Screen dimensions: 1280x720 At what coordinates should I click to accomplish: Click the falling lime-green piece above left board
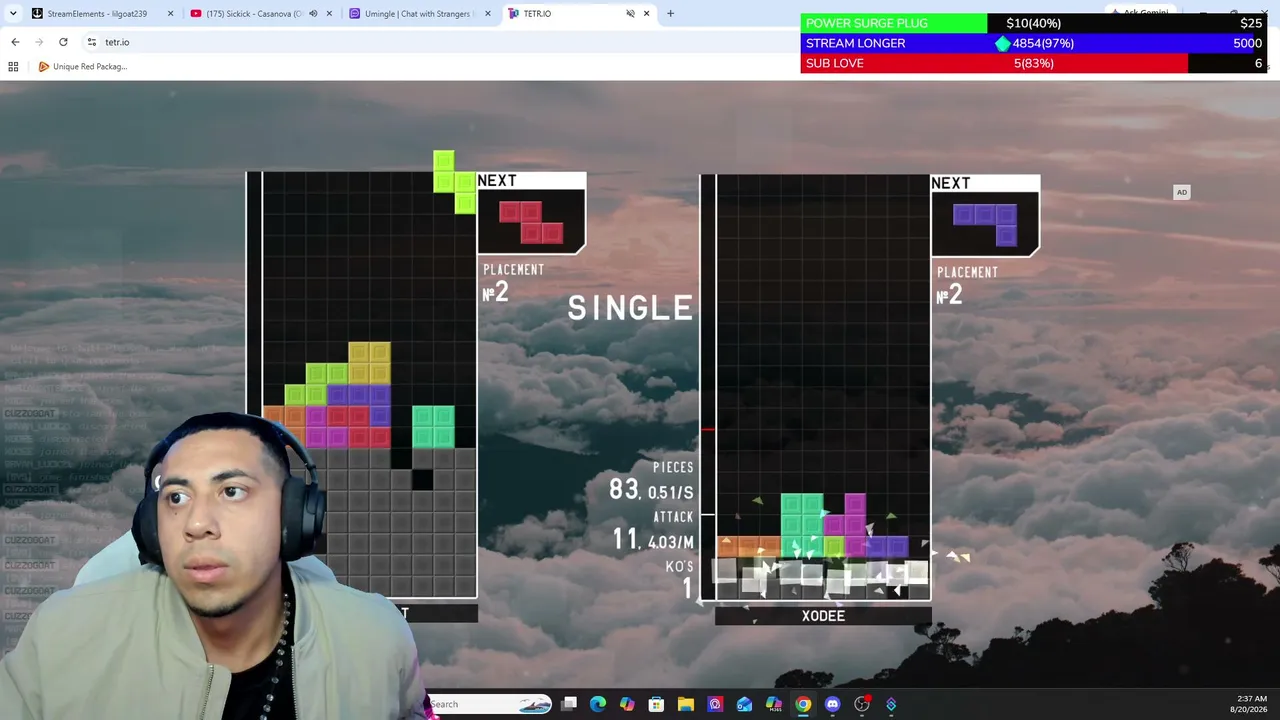click(x=454, y=182)
